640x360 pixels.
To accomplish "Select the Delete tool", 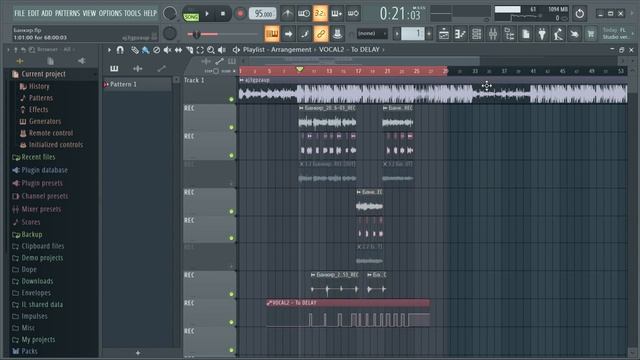I will [156, 50].
